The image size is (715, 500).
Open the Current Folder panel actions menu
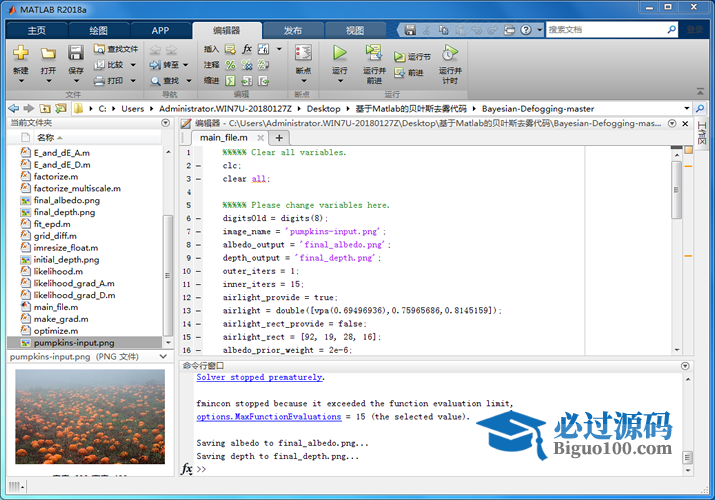click(167, 122)
